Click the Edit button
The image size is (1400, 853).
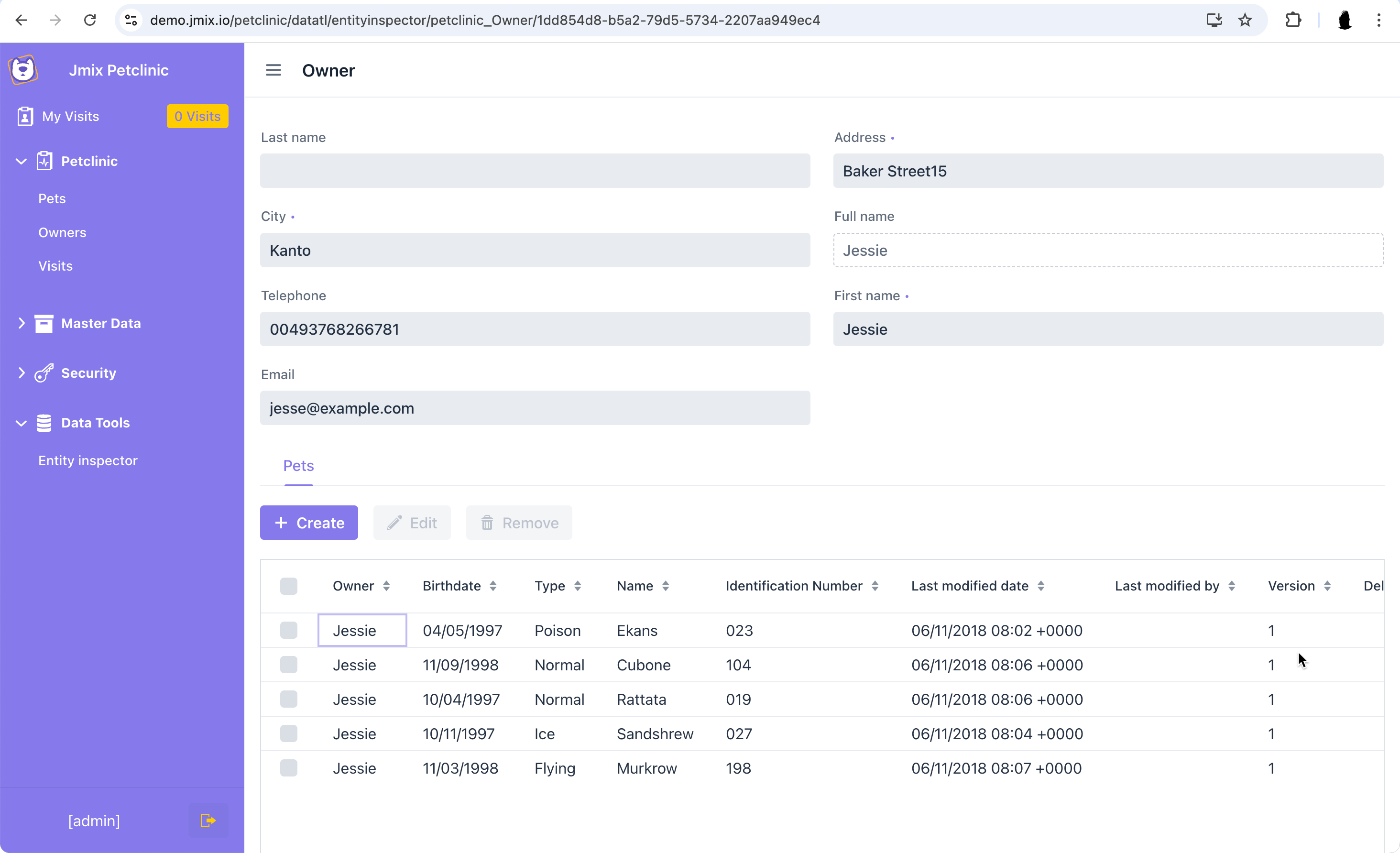point(412,523)
